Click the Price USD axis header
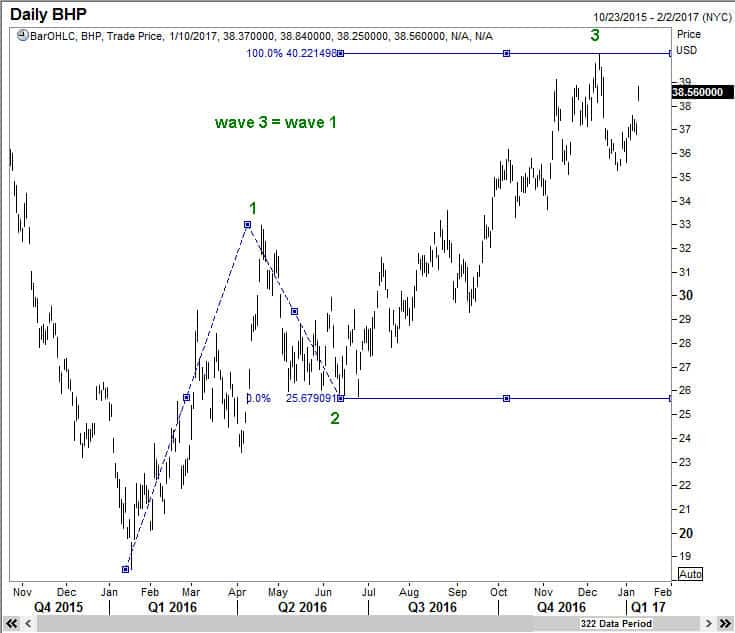The image size is (735, 633). (x=688, y=42)
